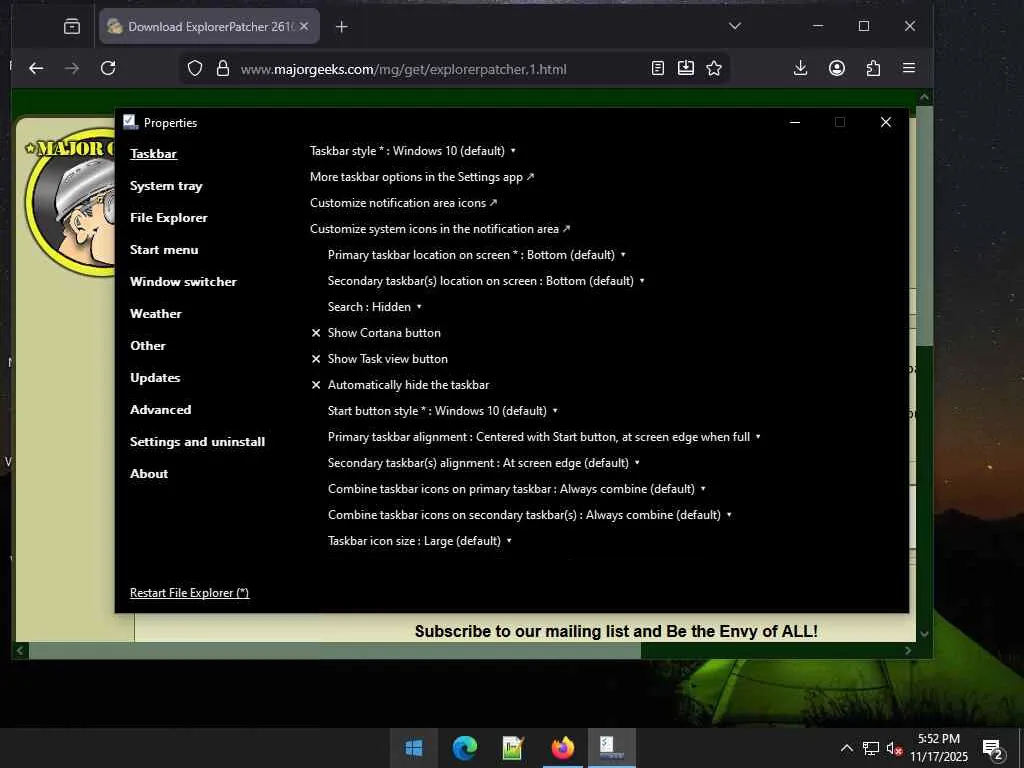1024x768 pixels.
Task: Click the muted volume tray icon
Action: tap(894, 748)
